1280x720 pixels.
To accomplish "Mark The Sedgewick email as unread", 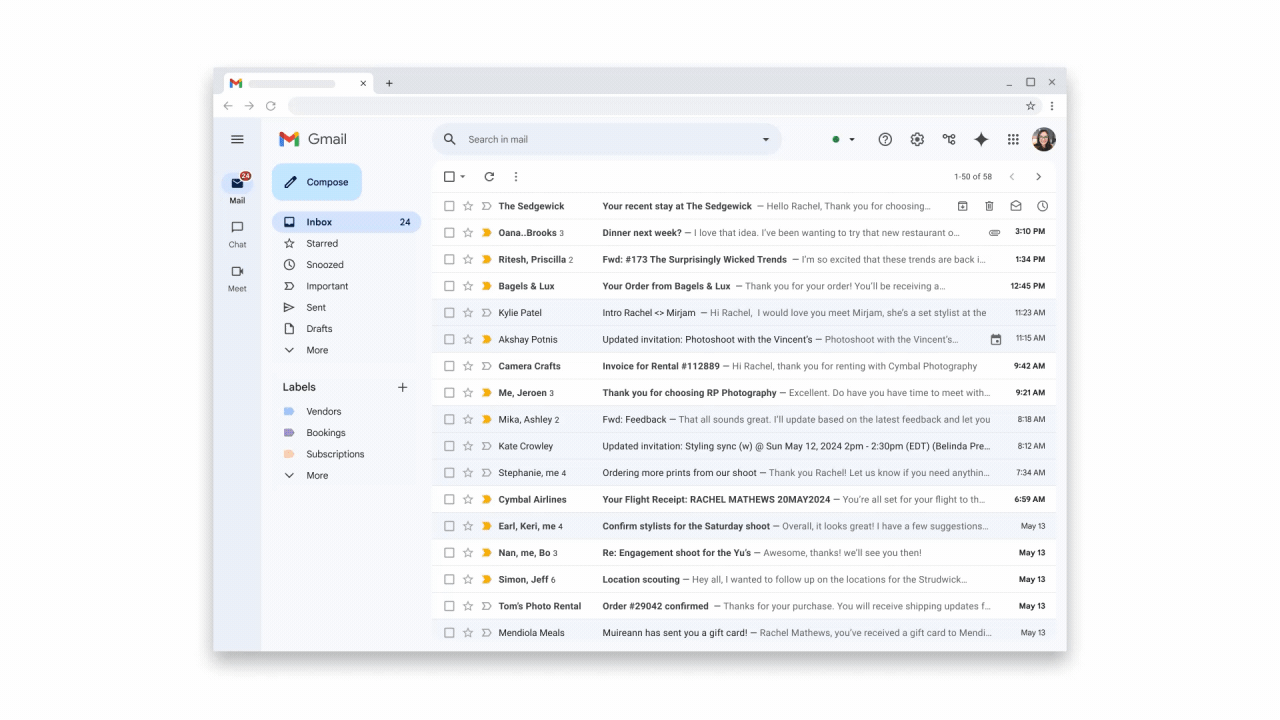I will 1016,206.
